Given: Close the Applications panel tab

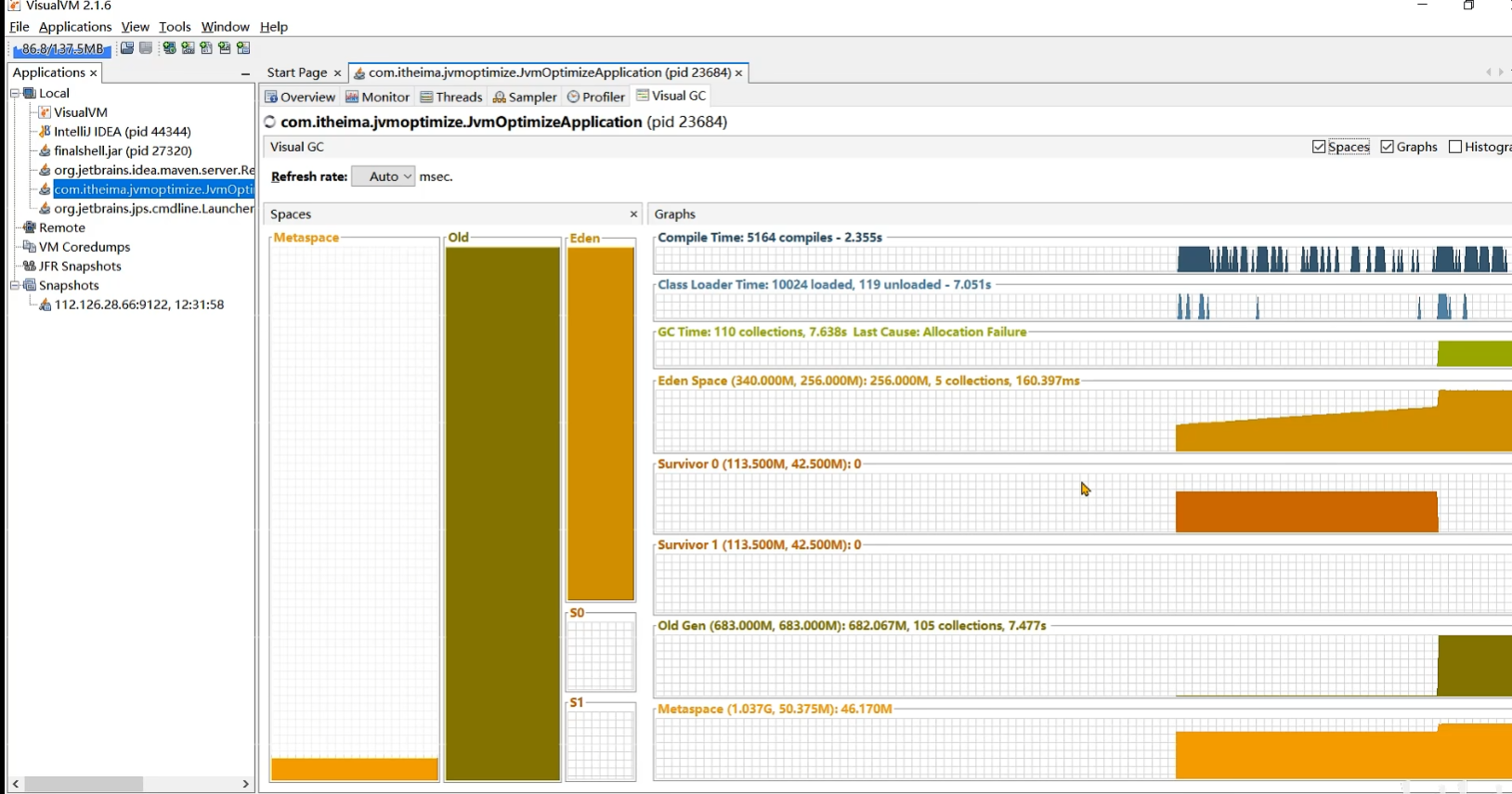Looking at the screenshot, I should 93,72.
